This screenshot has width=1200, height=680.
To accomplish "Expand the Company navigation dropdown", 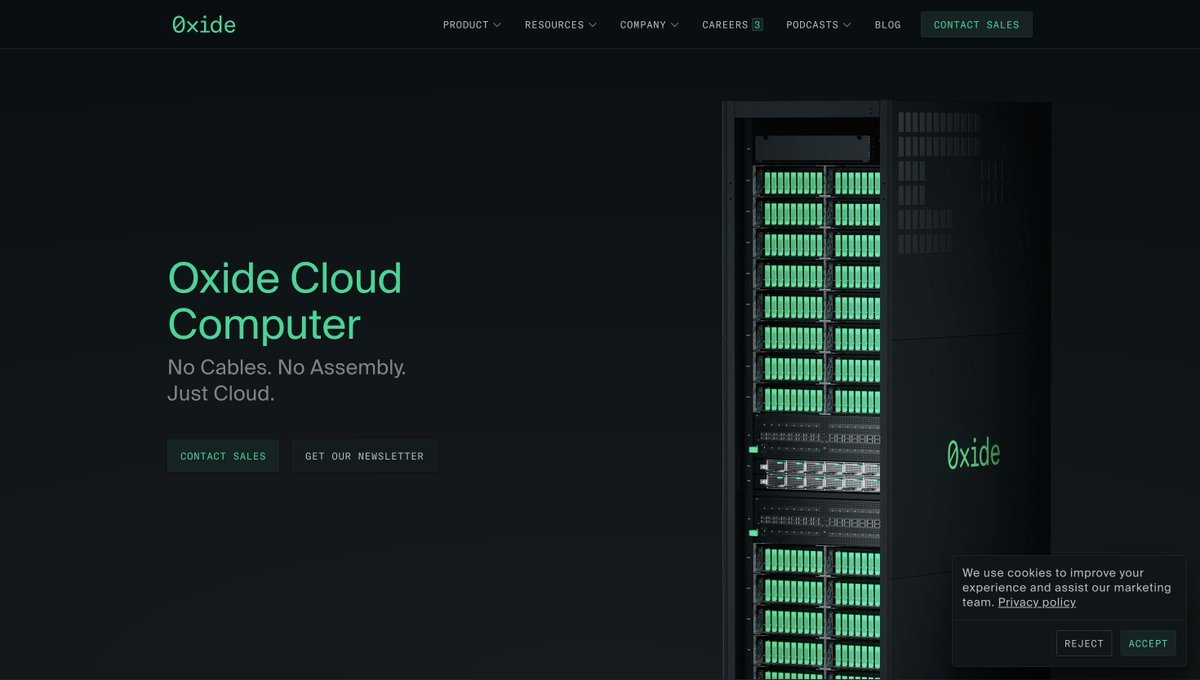I will point(649,25).
